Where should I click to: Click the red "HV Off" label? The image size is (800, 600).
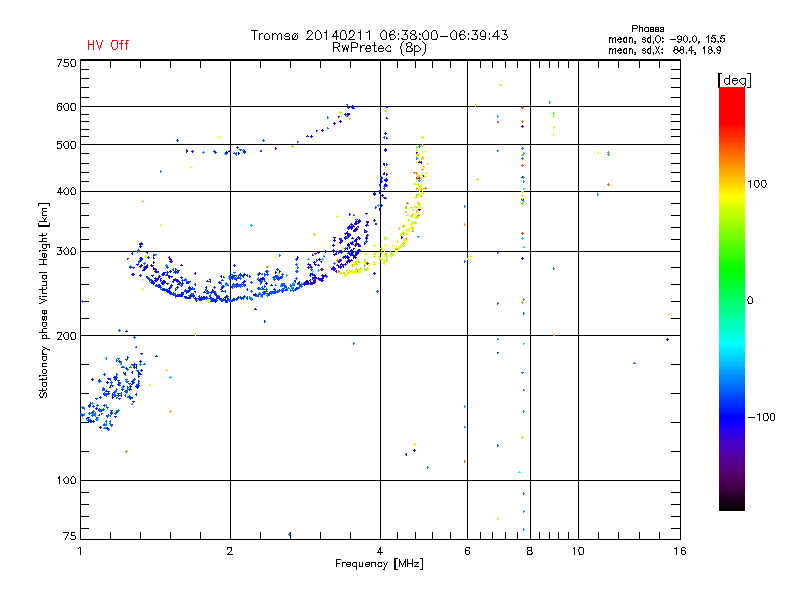point(107,45)
